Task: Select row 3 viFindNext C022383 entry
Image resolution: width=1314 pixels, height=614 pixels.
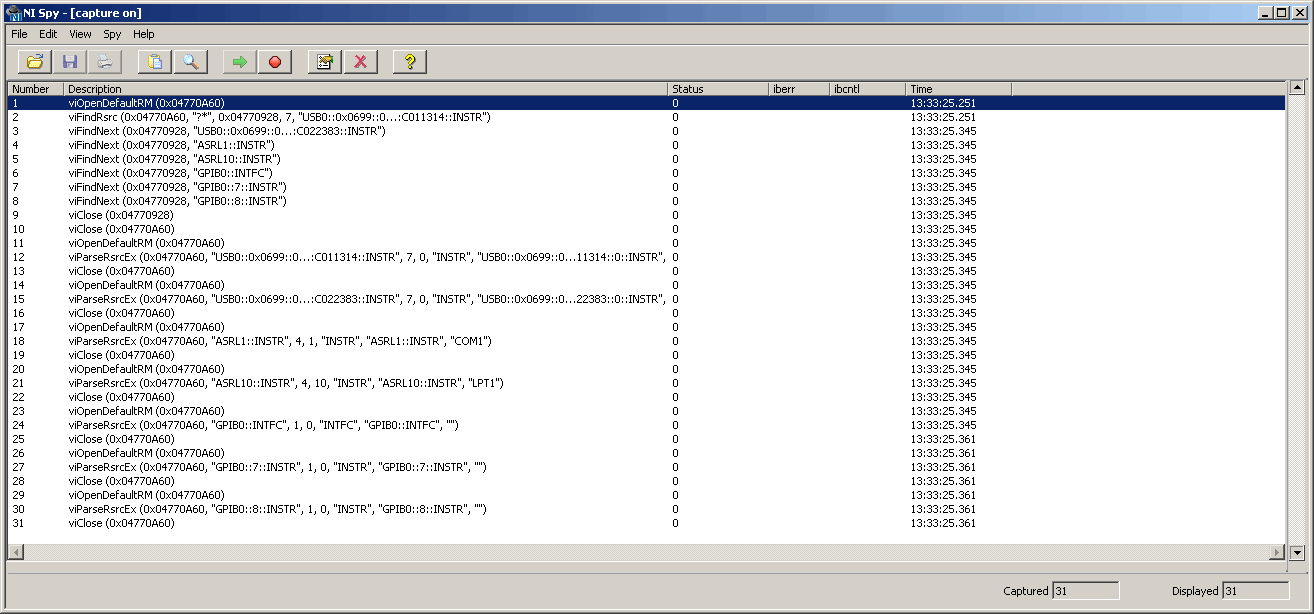Action: [646, 131]
